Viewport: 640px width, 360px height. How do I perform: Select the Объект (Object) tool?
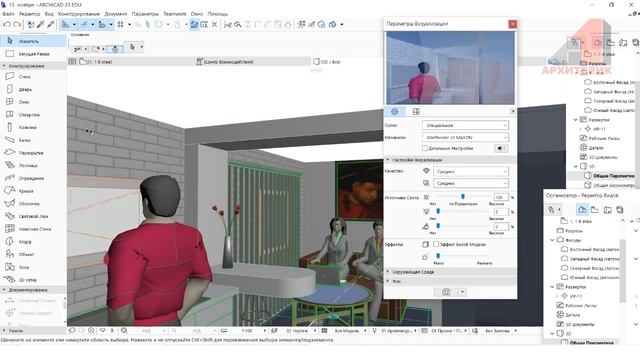[33, 254]
